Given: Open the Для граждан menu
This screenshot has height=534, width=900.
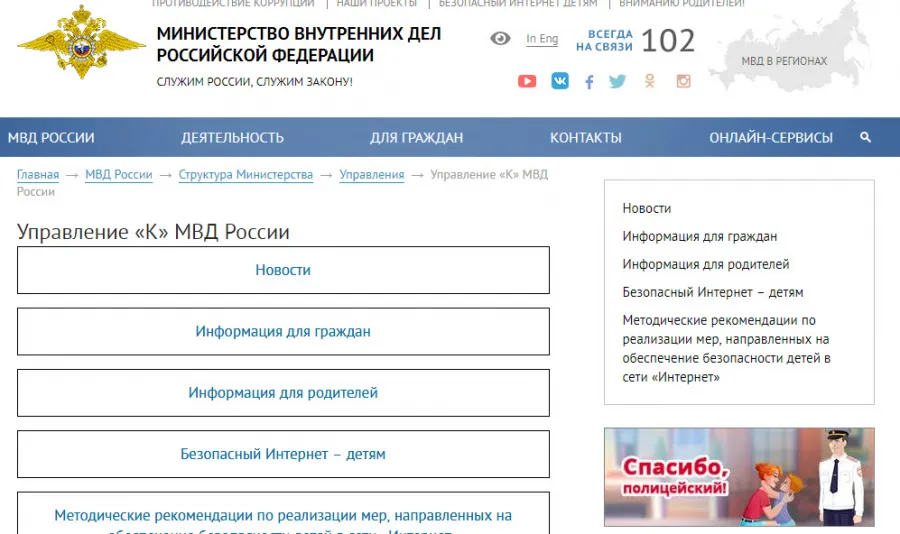Looking at the screenshot, I should click(x=416, y=138).
